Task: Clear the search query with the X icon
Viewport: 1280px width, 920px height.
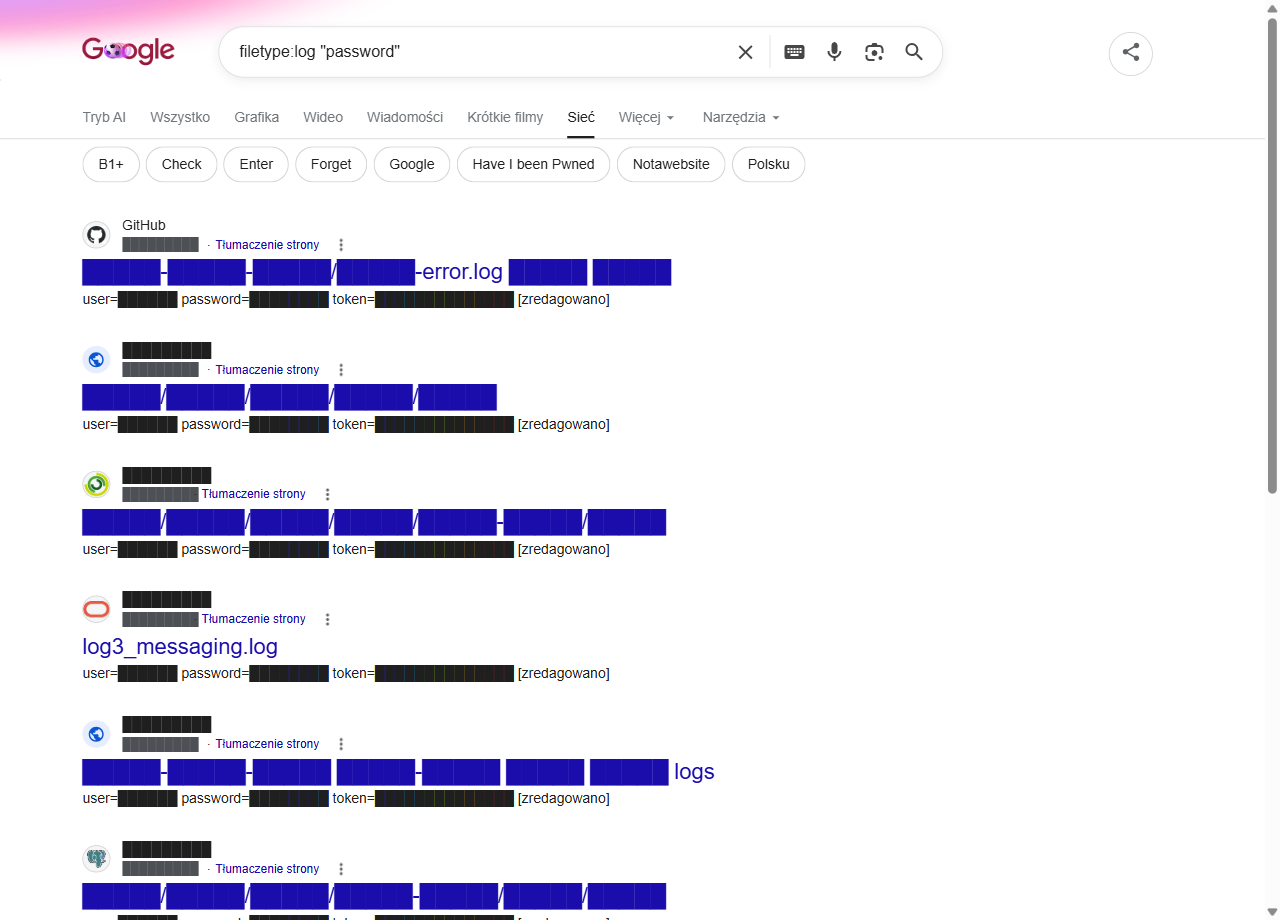Action: [x=745, y=52]
